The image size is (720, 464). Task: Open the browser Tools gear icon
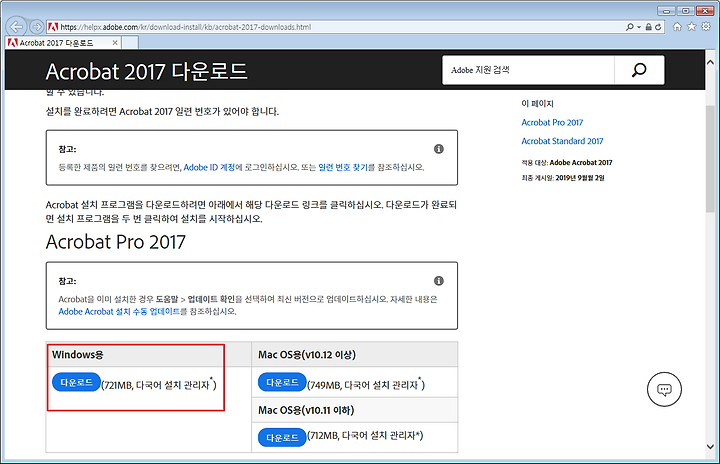[x=706, y=27]
